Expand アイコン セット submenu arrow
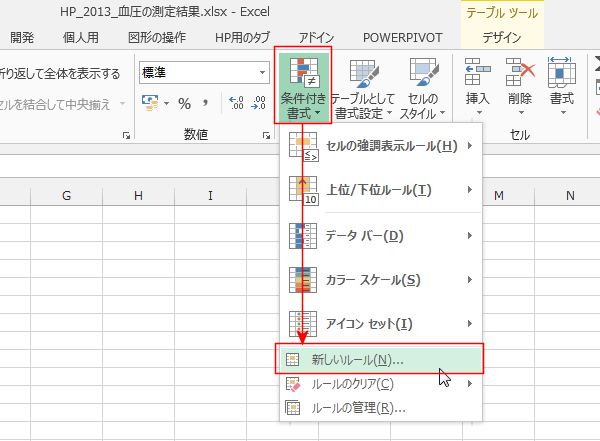 click(x=470, y=323)
